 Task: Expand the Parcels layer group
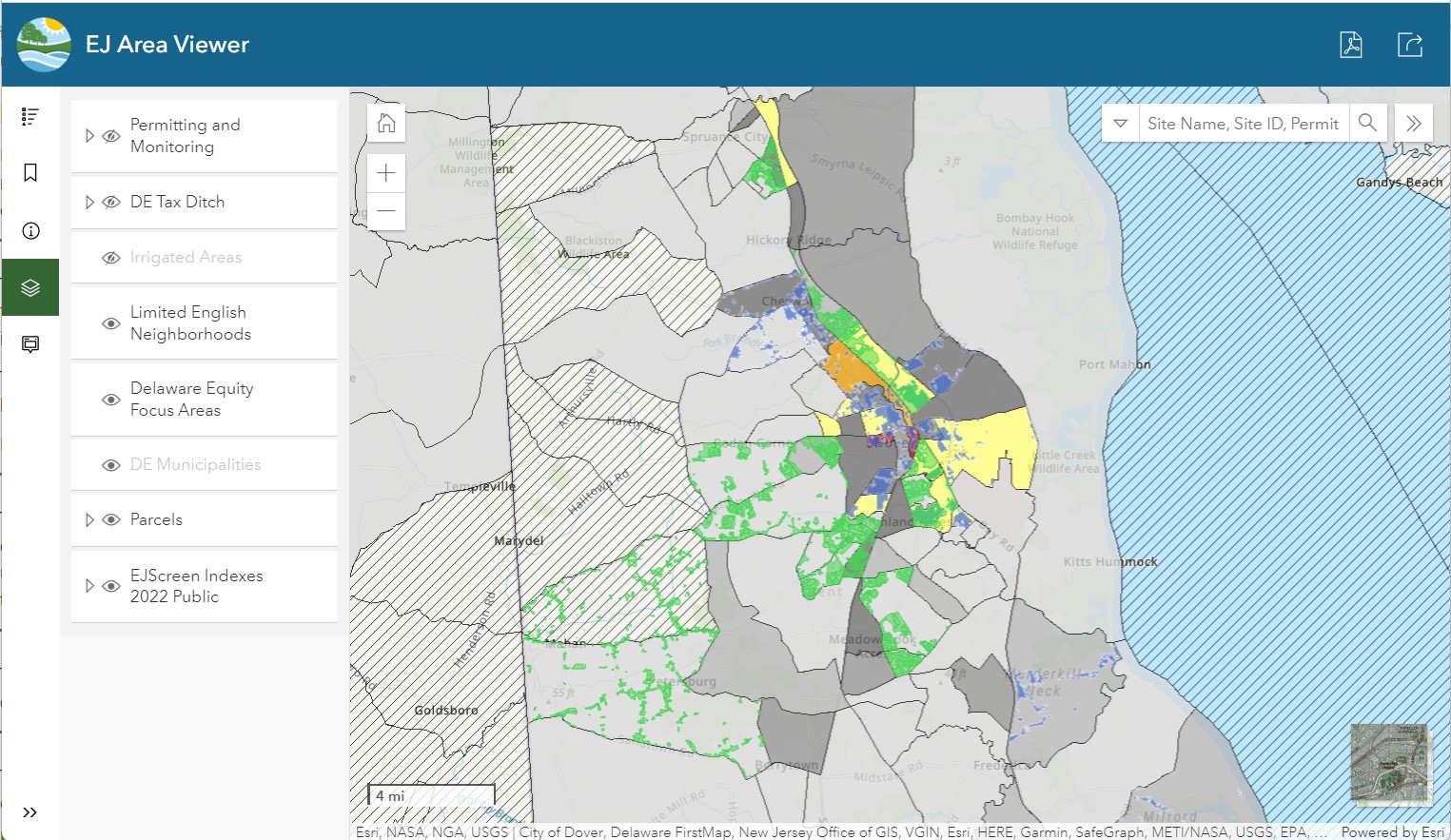click(88, 519)
